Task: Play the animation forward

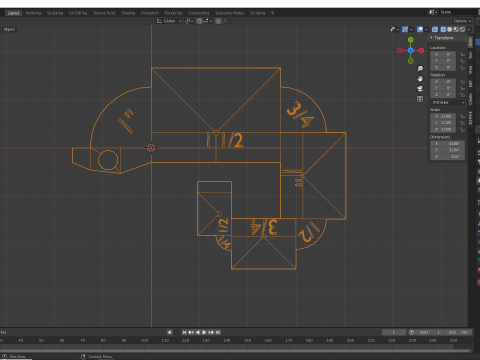Action: (204, 332)
